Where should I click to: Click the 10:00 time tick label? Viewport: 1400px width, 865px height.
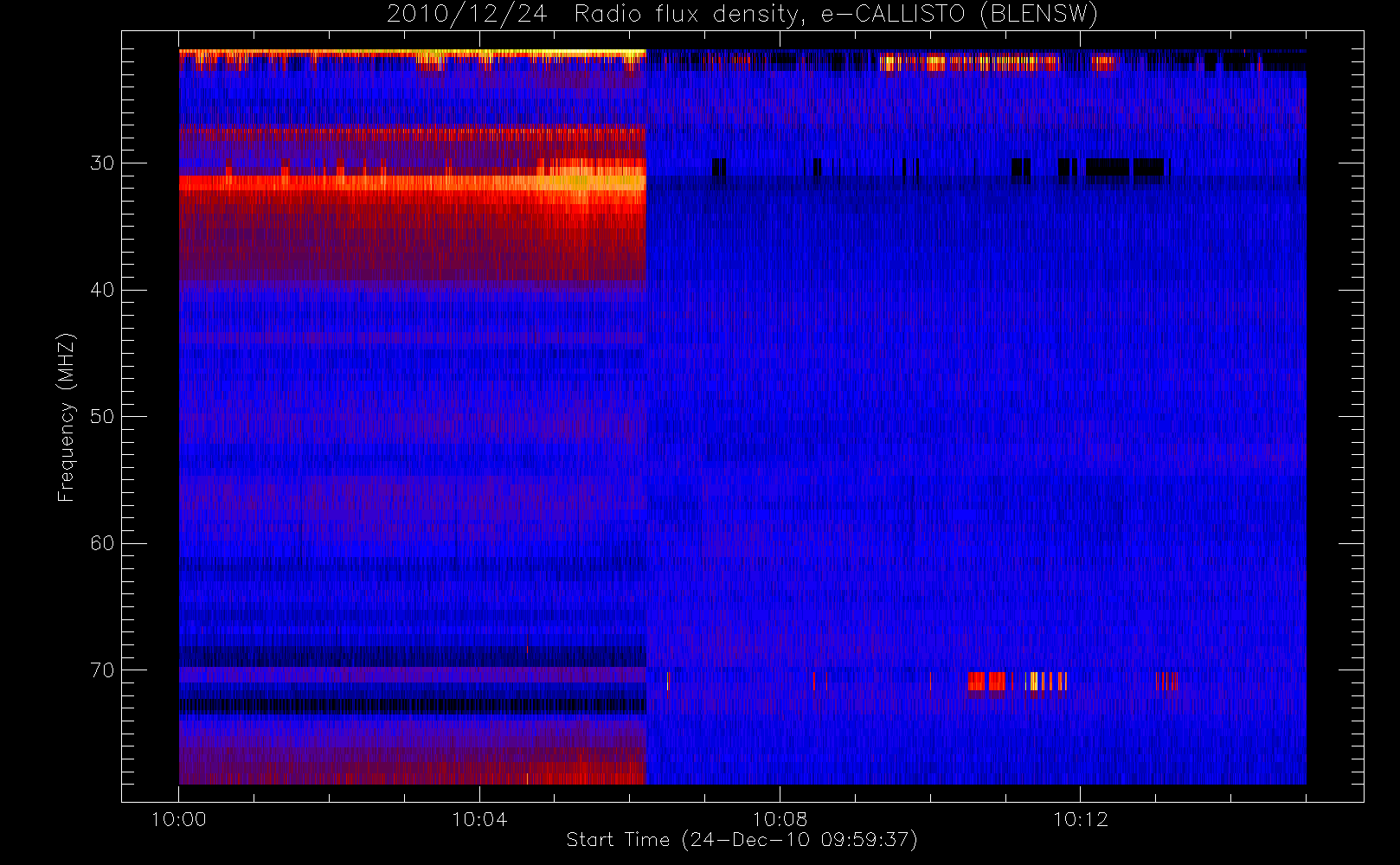click(x=179, y=819)
